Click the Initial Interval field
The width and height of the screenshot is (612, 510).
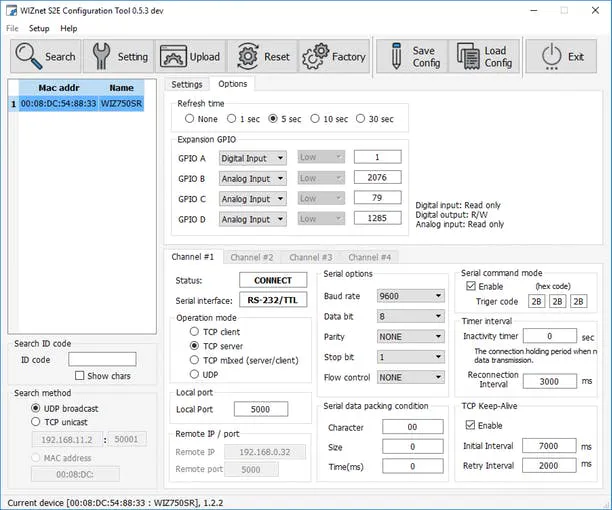[549, 446]
